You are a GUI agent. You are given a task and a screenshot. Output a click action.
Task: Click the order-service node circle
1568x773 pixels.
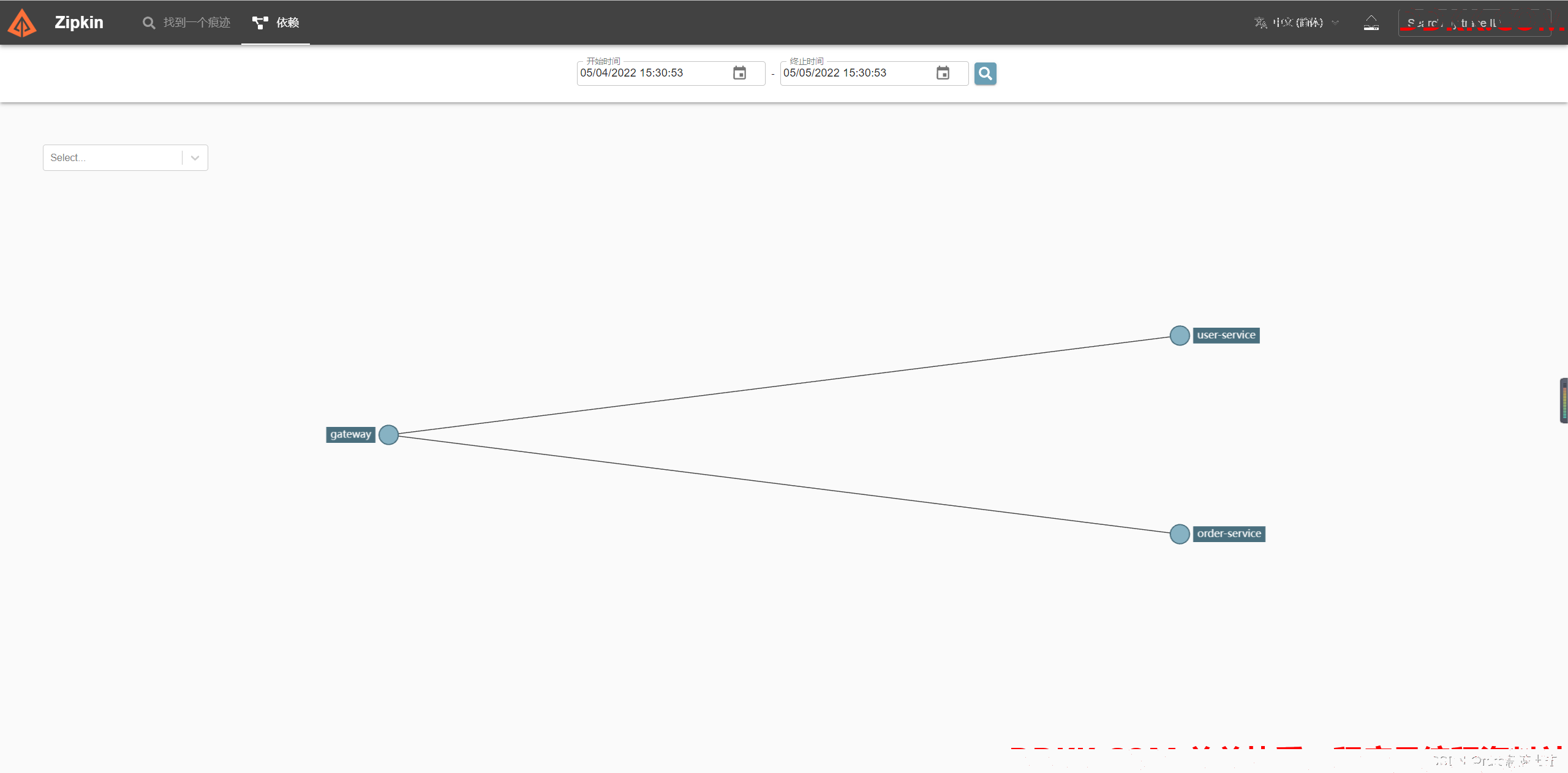[x=1179, y=534]
